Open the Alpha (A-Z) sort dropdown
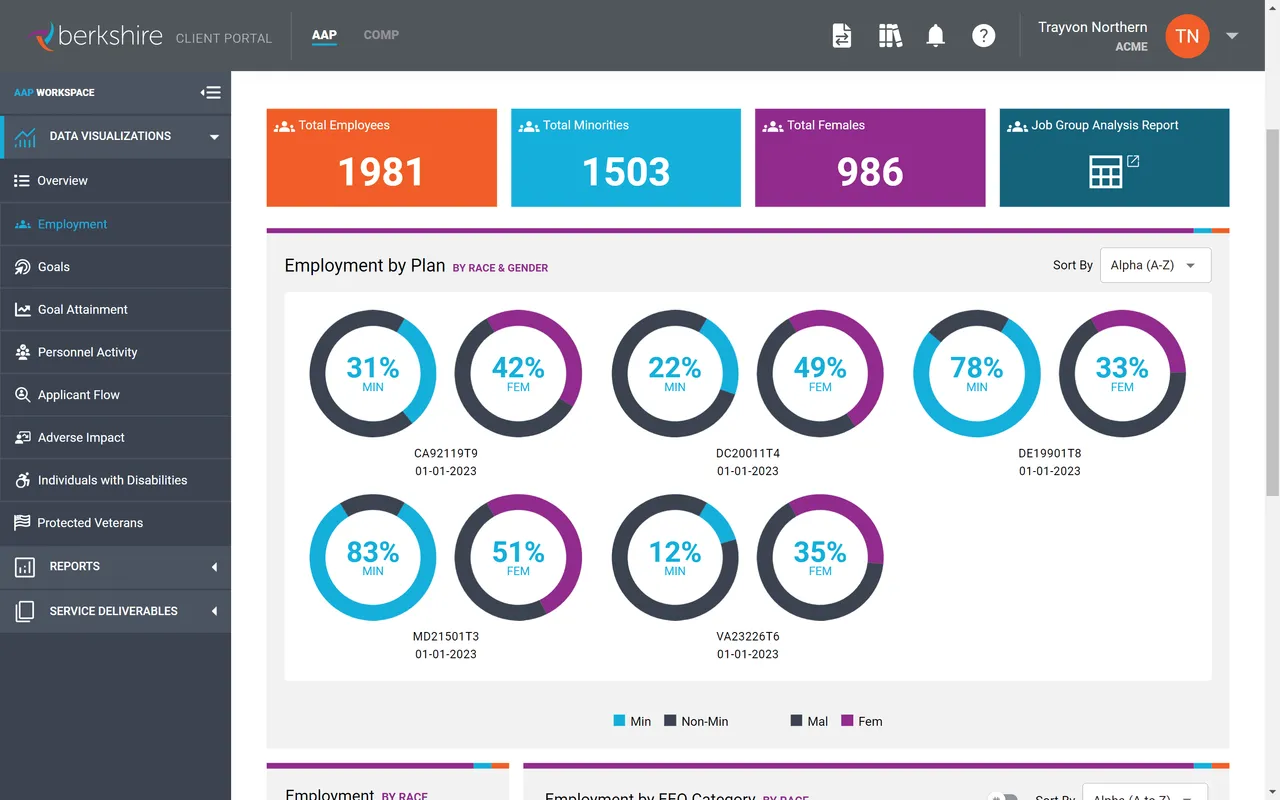The width and height of the screenshot is (1280, 800). coord(1155,264)
